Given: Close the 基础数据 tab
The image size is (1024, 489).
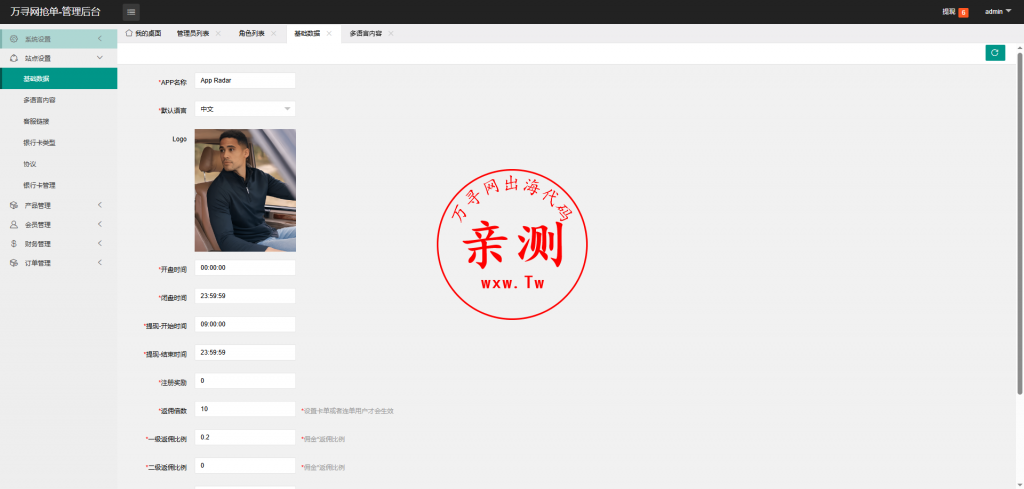Looking at the screenshot, I should (328, 33).
